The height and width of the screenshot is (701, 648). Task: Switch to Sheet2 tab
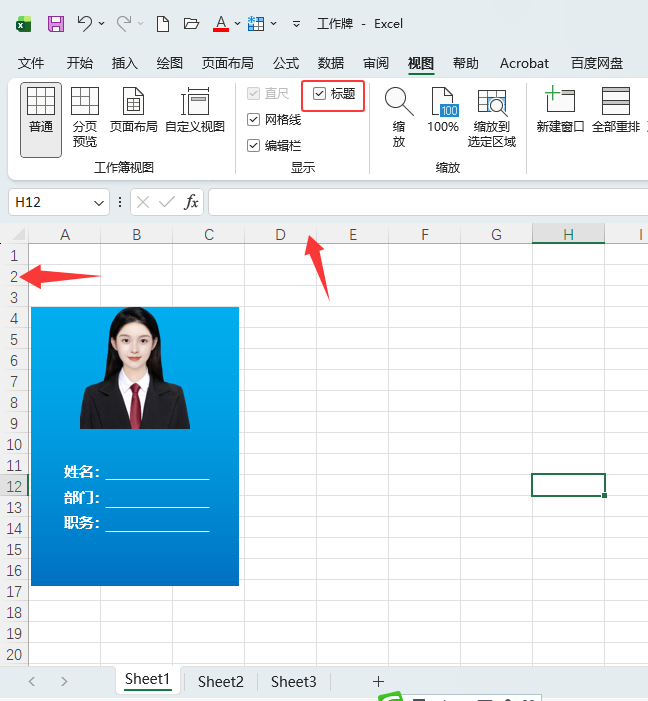[x=221, y=681]
